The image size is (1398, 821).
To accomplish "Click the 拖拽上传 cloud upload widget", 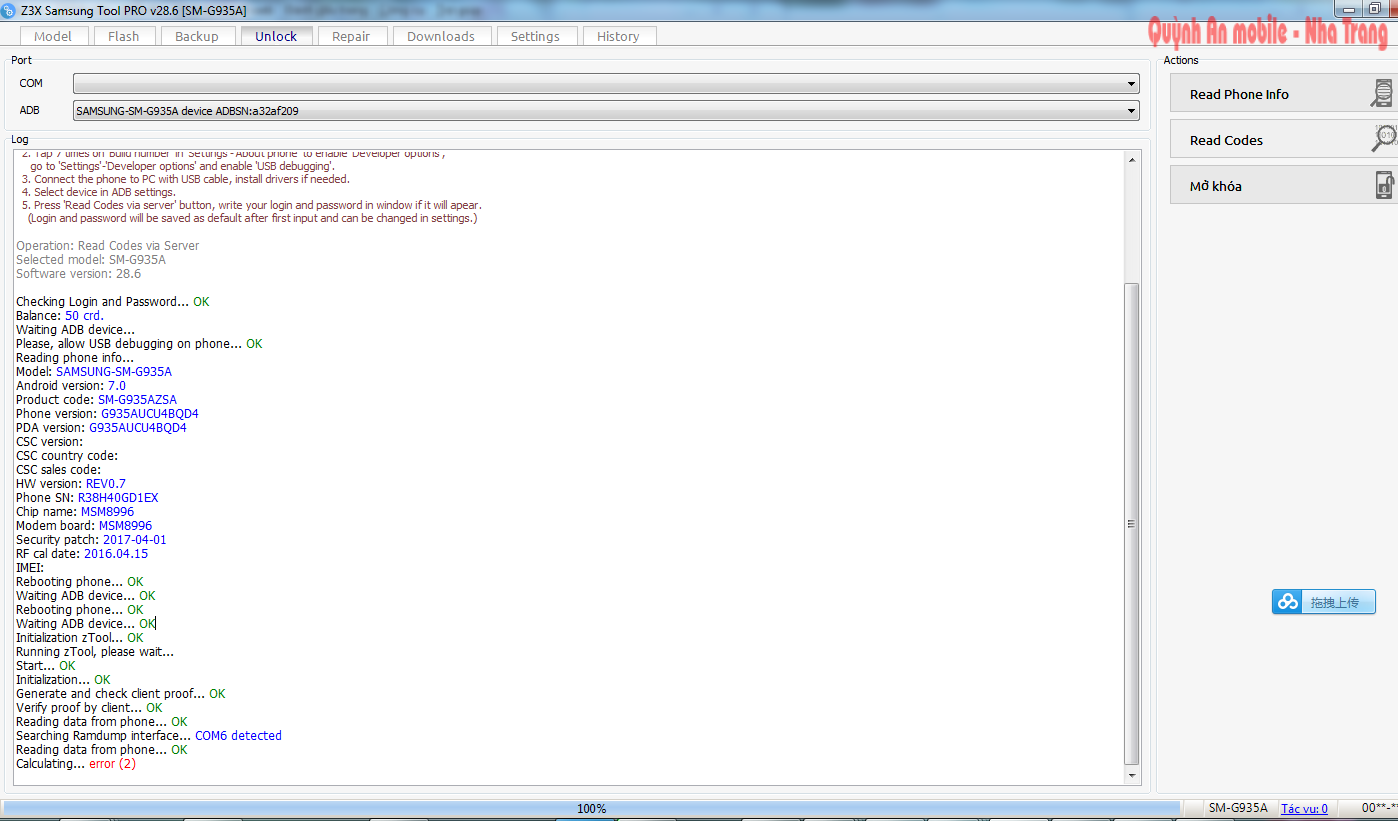I will click(1324, 602).
